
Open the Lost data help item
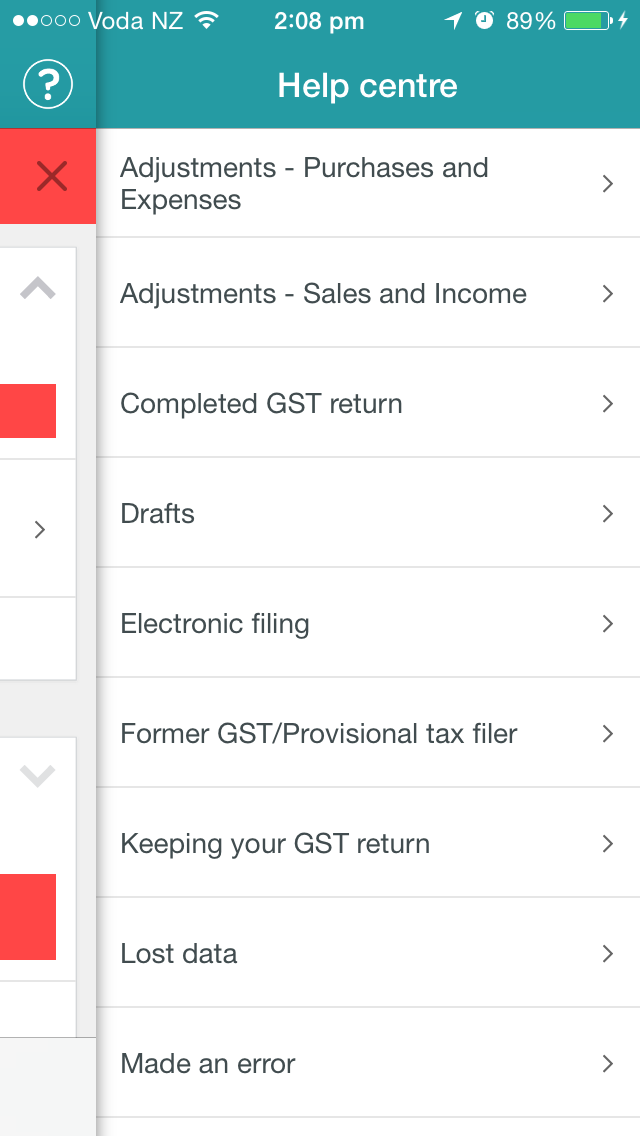point(368,953)
